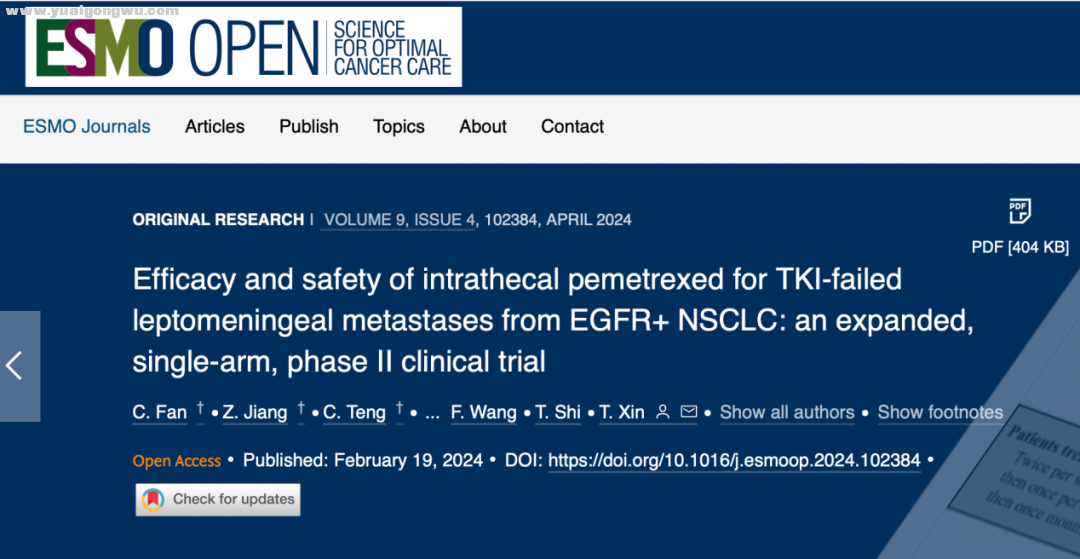Image resolution: width=1080 pixels, height=559 pixels.
Task: Open the Publish menu
Action: point(309,127)
